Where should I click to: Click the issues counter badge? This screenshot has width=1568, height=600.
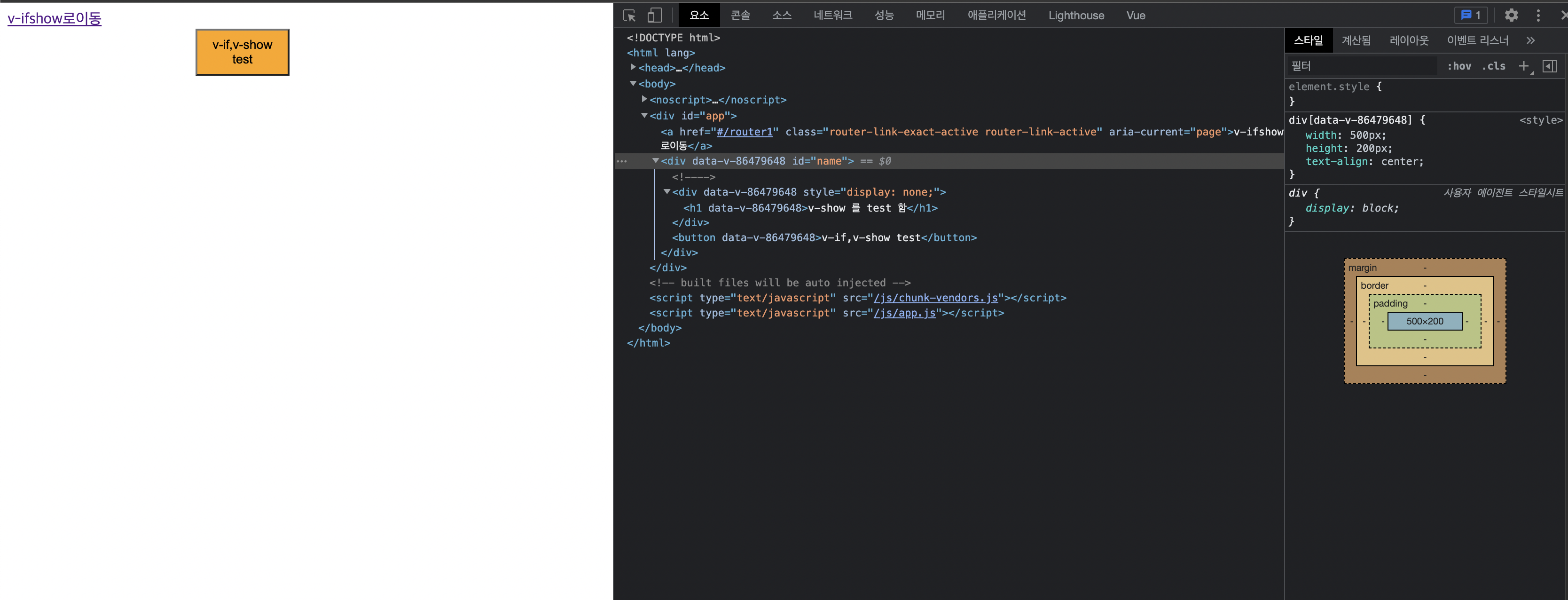pyautogui.click(x=1471, y=15)
